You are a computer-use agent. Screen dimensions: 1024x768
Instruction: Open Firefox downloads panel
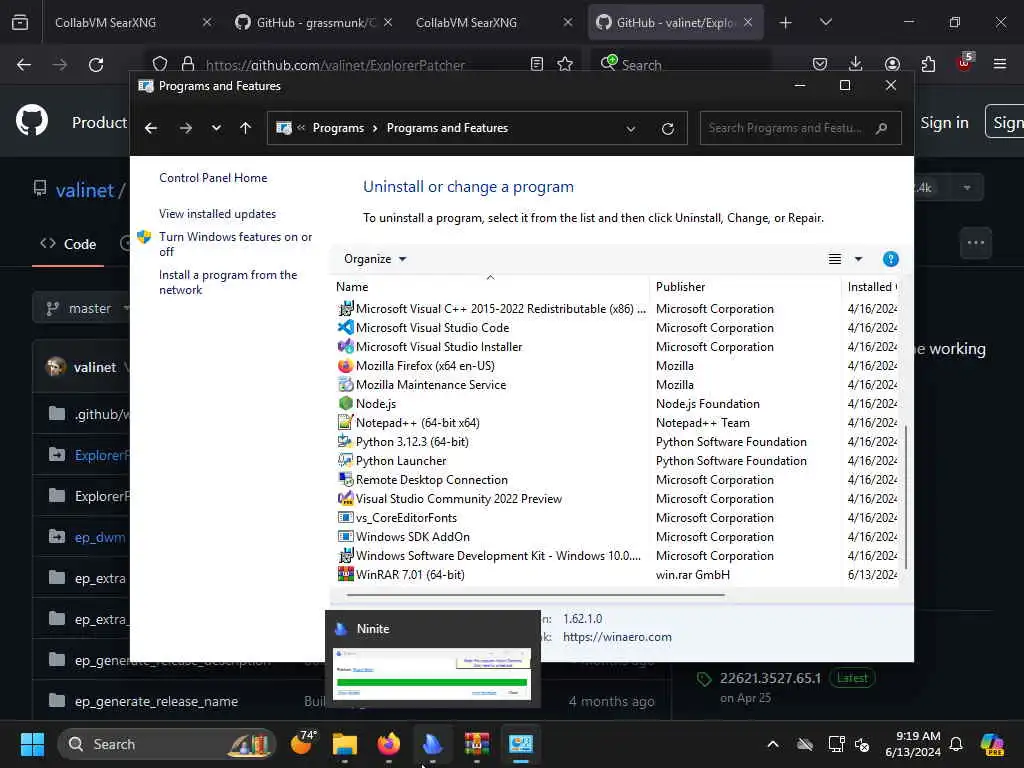(855, 64)
